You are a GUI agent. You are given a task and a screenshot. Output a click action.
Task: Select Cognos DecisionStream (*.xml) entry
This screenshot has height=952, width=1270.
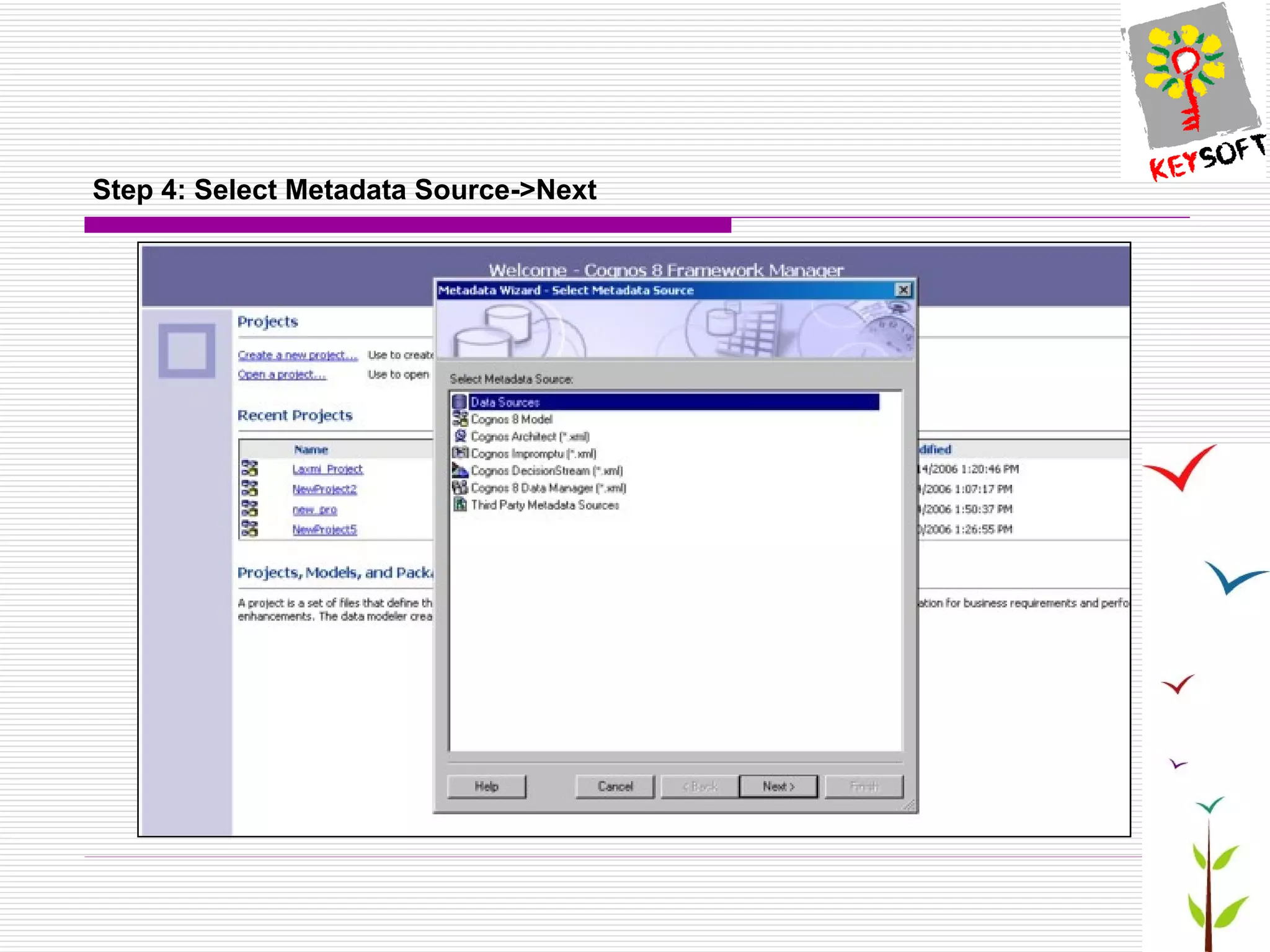[x=546, y=471]
